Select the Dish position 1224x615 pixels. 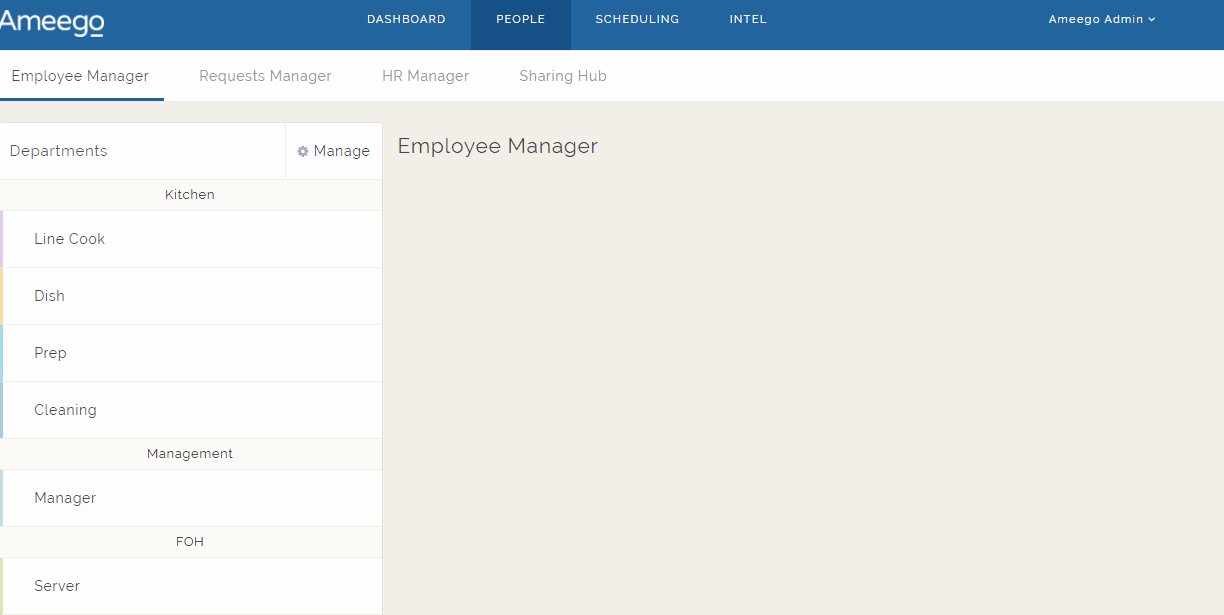tap(49, 295)
